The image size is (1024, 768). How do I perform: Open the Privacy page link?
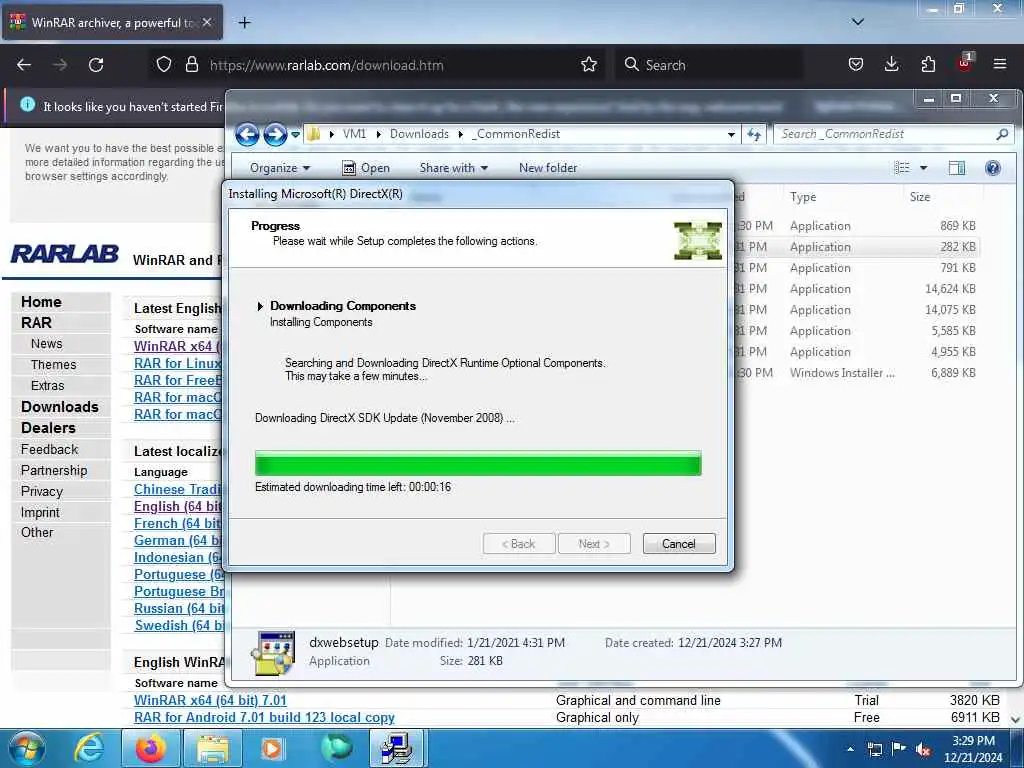point(42,491)
